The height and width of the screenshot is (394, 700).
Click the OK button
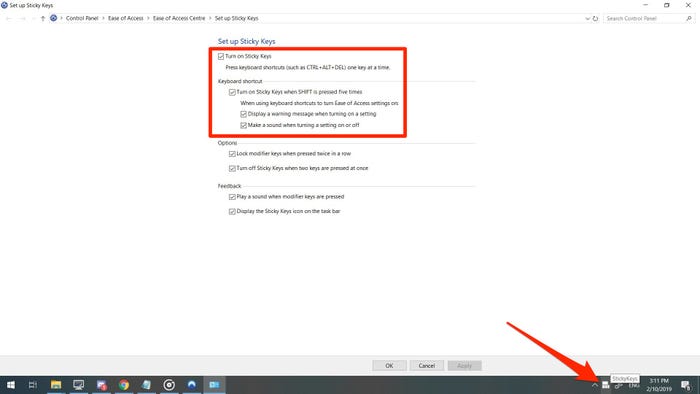[389, 365]
